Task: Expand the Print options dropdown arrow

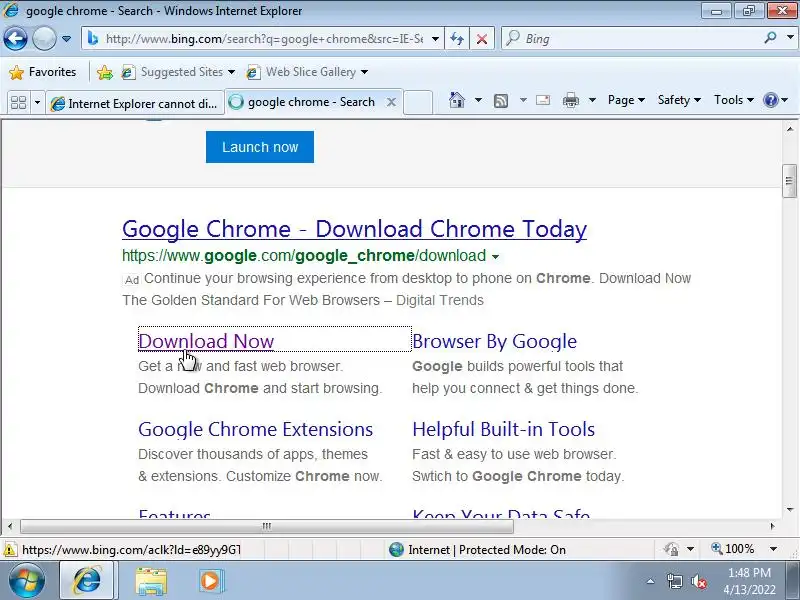Action: point(592,100)
